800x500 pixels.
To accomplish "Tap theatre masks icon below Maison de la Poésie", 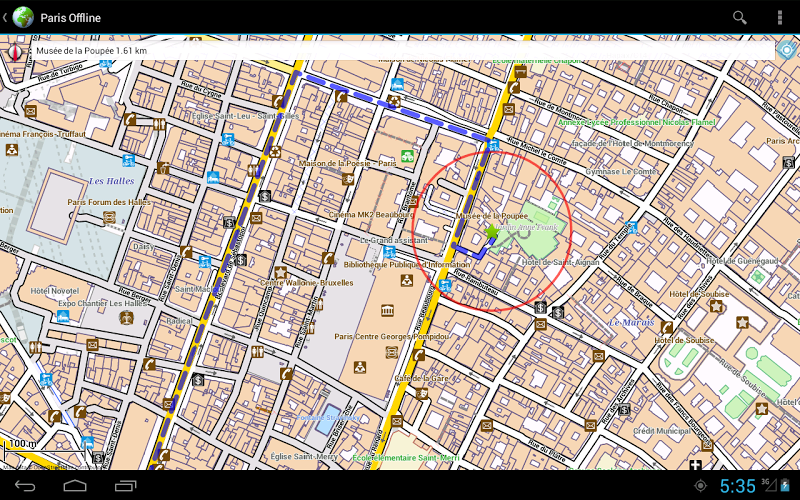I will [348, 179].
